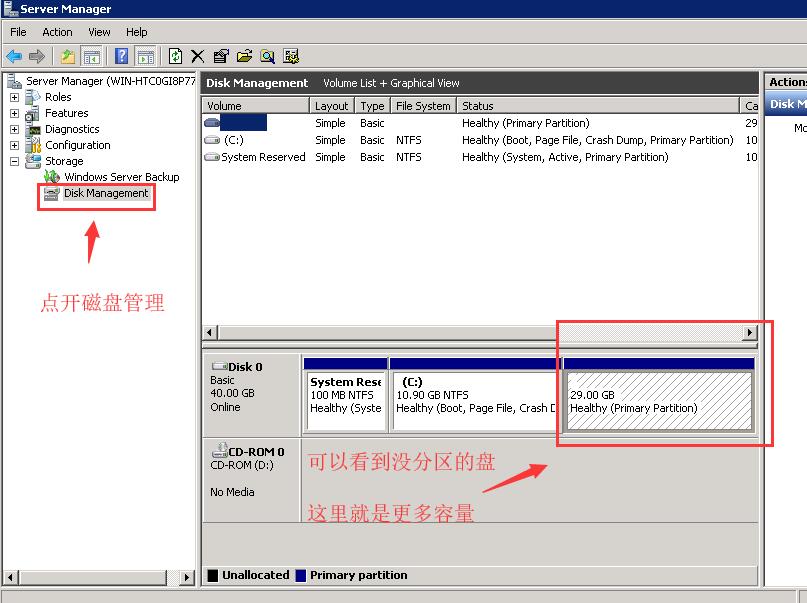Viewport: 807px width, 603px height.
Task: Click the Windows Server Backup icon
Action: coord(52,177)
